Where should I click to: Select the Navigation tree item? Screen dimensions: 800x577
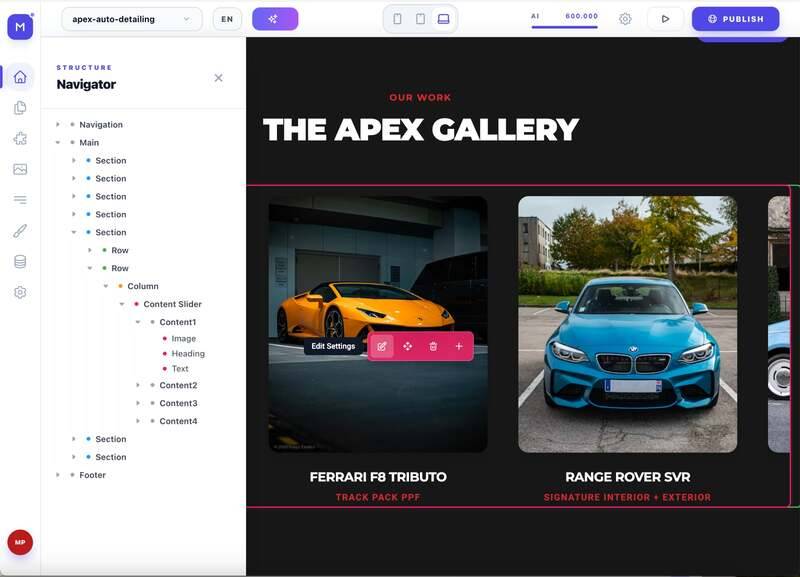point(101,124)
